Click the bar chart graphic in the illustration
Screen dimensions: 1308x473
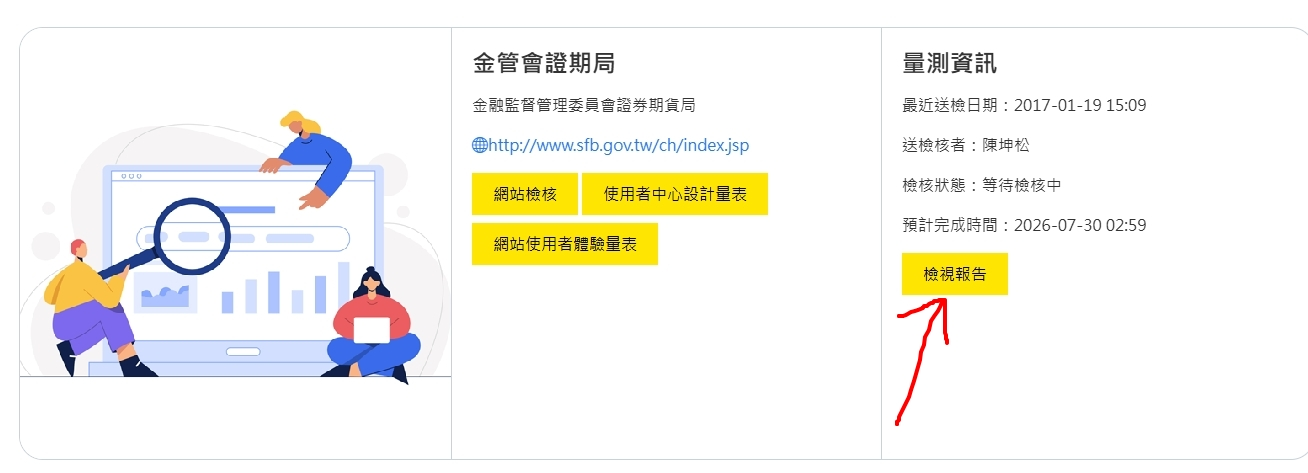(286, 288)
